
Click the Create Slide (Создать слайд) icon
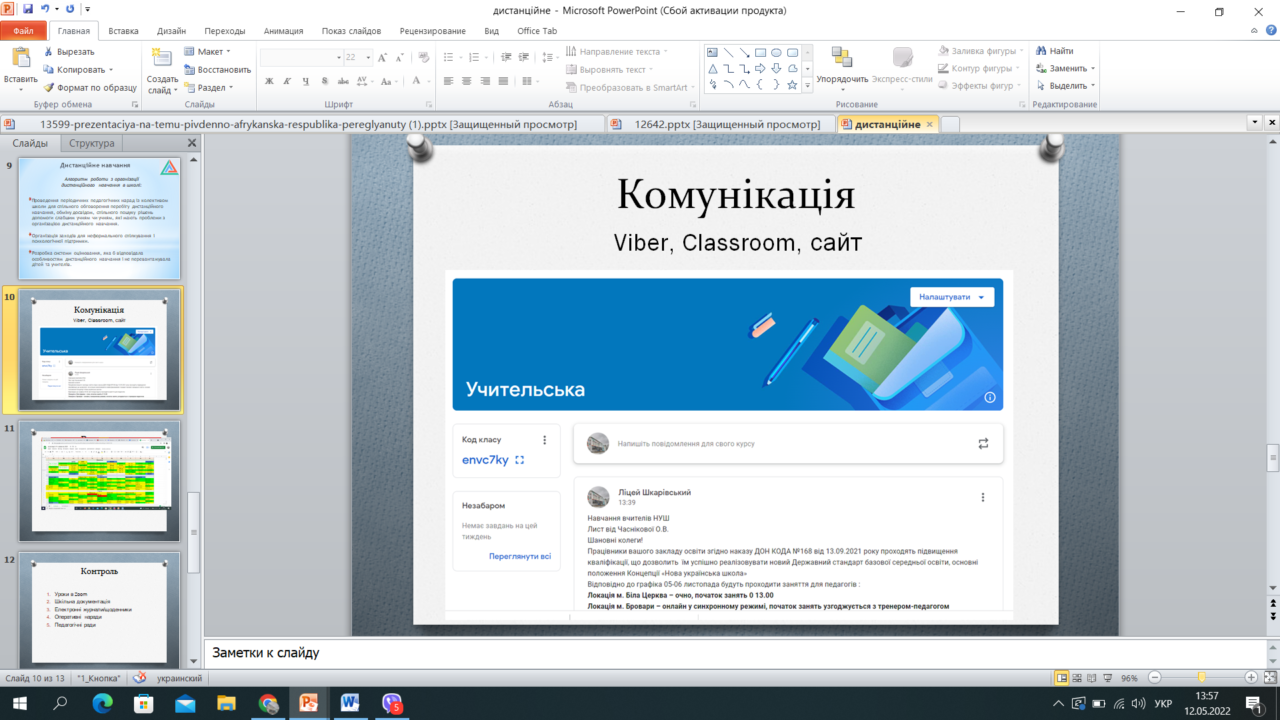pyautogui.click(x=162, y=58)
